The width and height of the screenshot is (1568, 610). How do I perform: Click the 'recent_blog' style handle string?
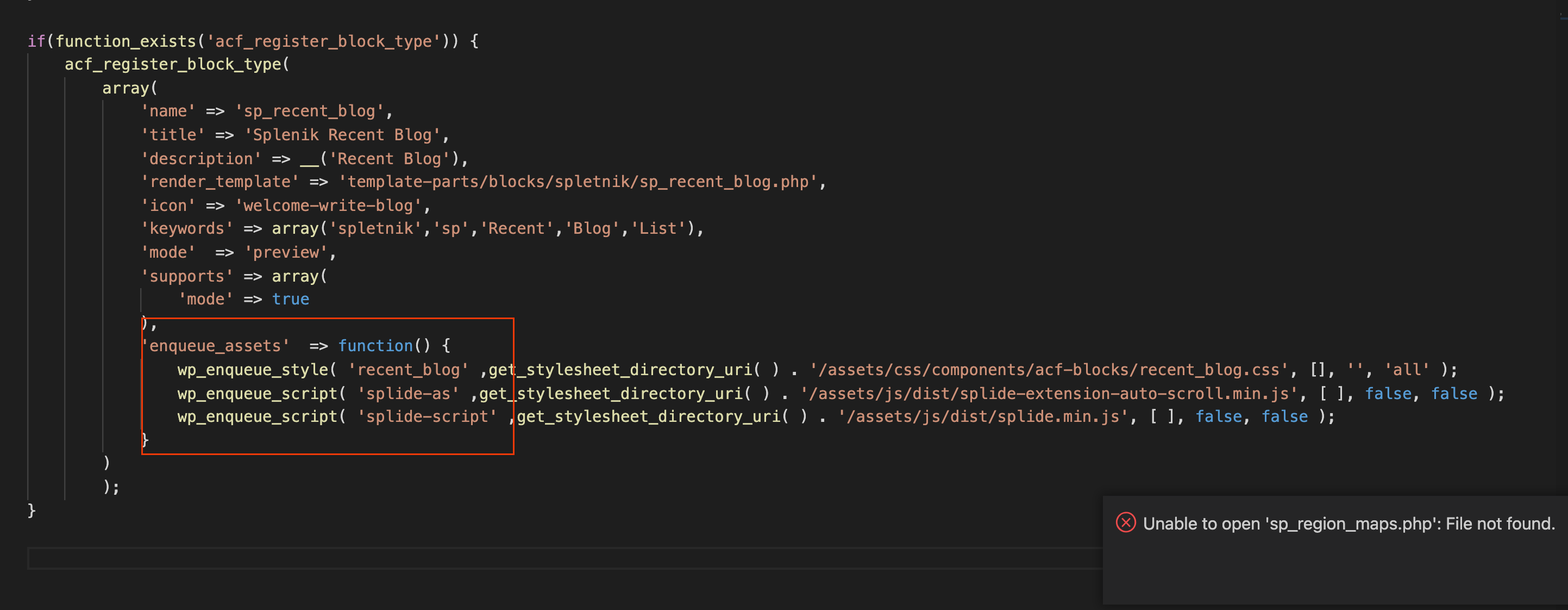point(408,369)
